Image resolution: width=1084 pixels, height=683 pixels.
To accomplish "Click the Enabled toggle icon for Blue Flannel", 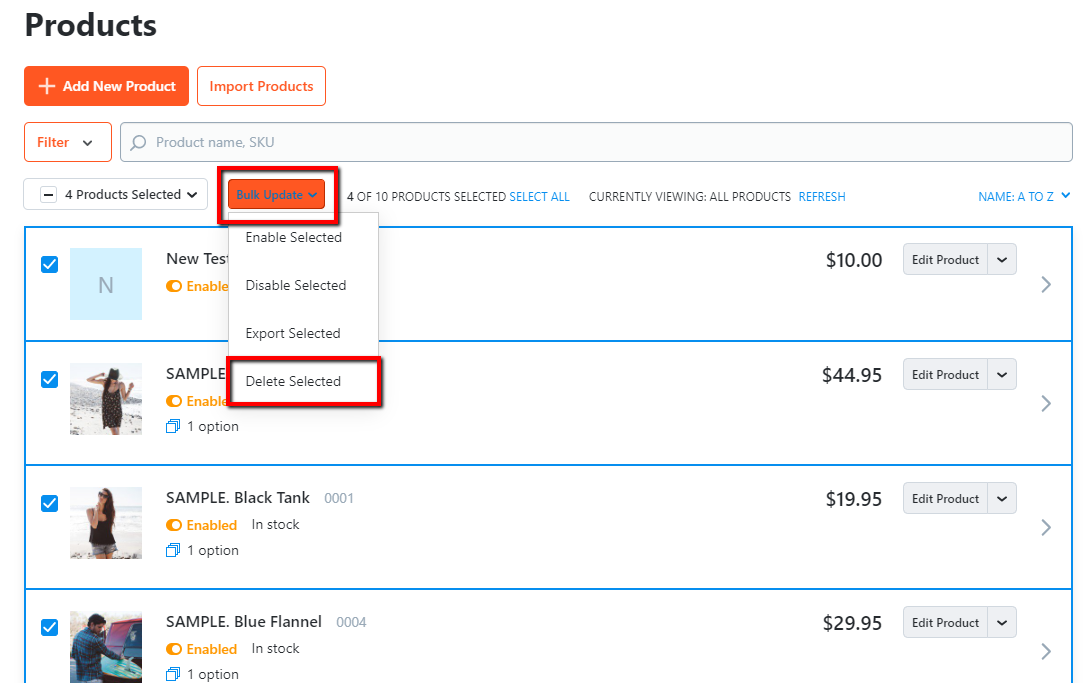I will pos(174,649).
